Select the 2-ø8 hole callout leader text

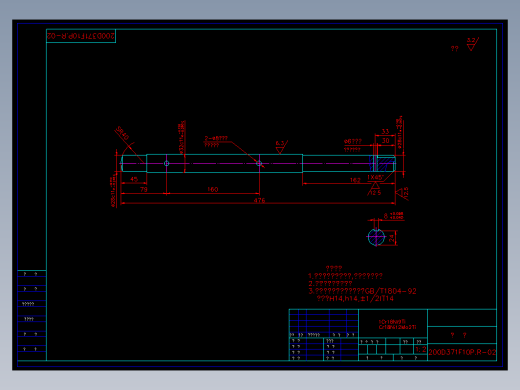pyautogui.click(x=216, y=138)
